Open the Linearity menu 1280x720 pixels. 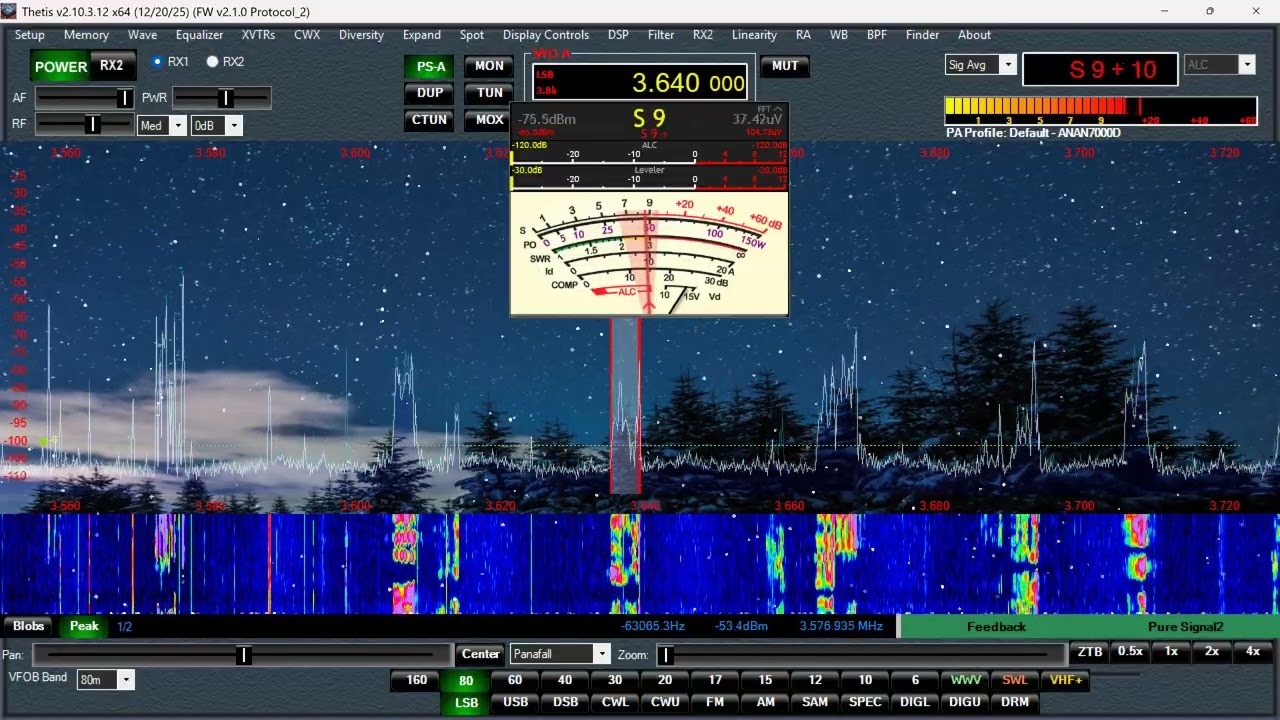[754, 34]
